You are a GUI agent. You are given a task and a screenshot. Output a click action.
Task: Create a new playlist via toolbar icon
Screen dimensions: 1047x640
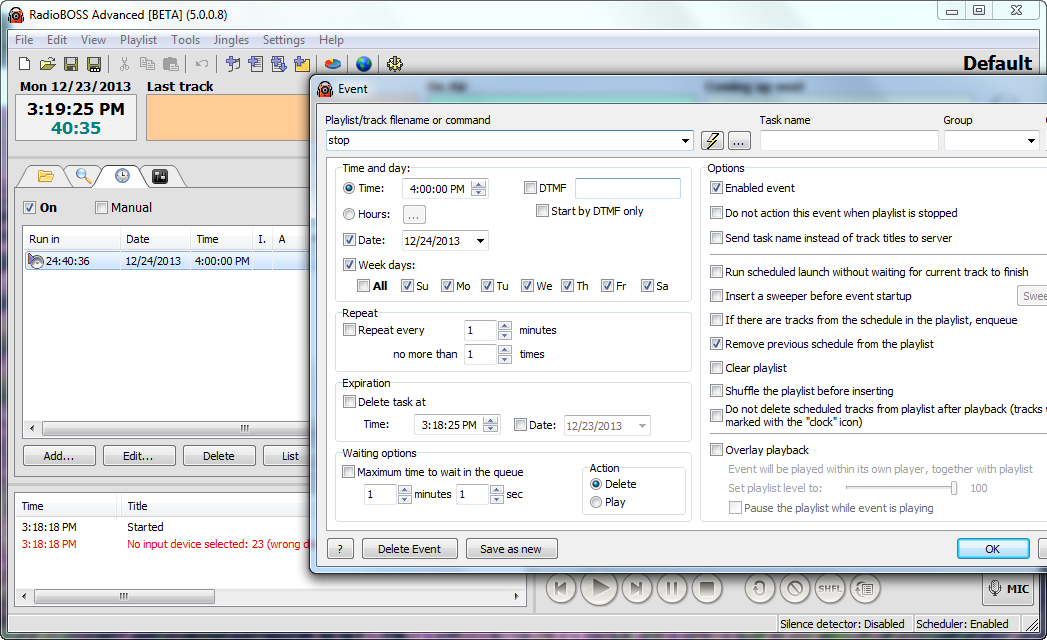click(x=25, y=64)
